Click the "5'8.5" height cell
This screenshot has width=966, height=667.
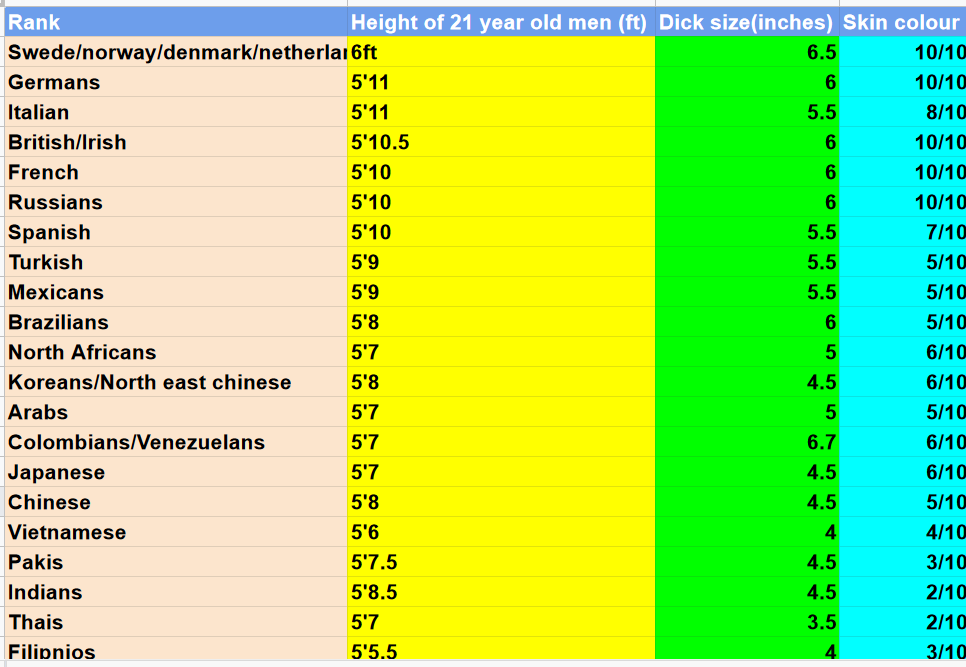(500, 592)
